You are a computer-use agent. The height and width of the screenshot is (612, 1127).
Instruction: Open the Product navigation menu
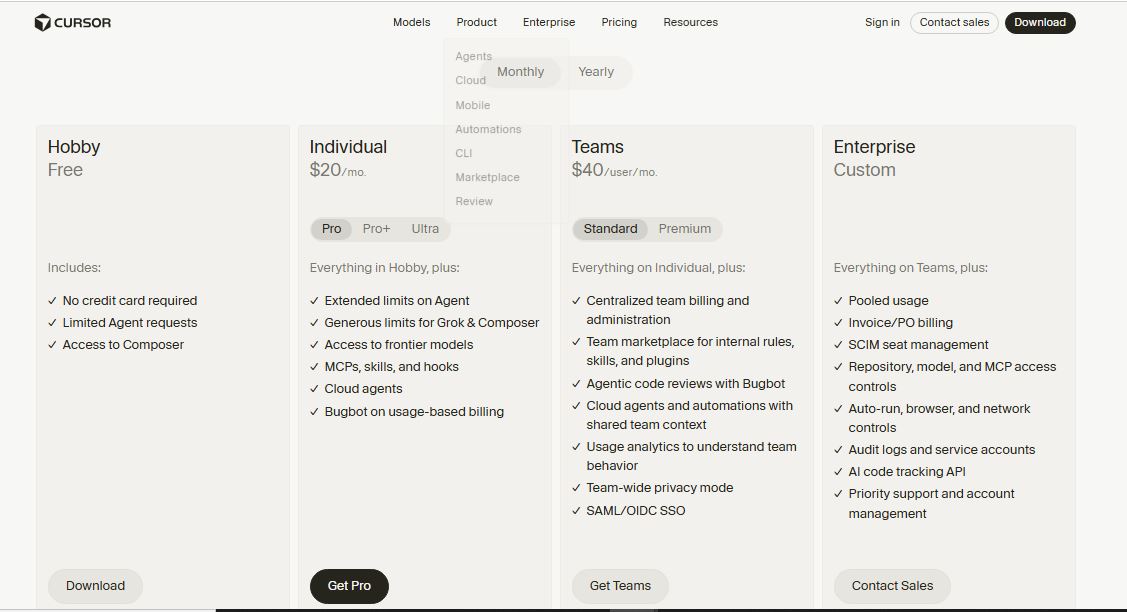477,22
